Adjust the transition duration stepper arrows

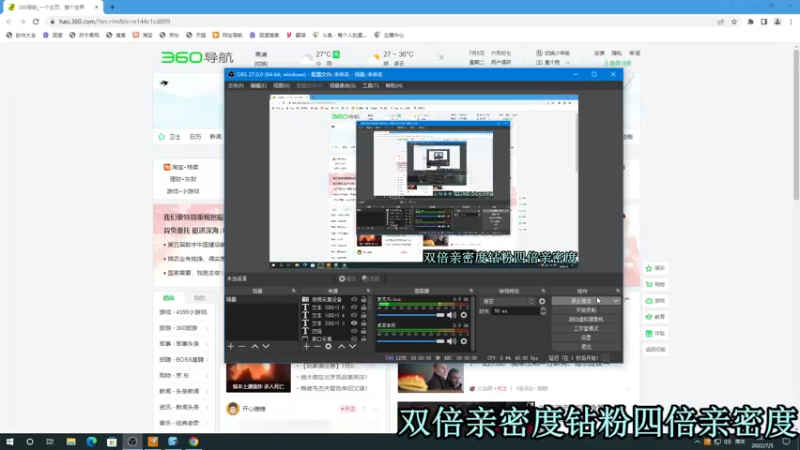point(543,311)
